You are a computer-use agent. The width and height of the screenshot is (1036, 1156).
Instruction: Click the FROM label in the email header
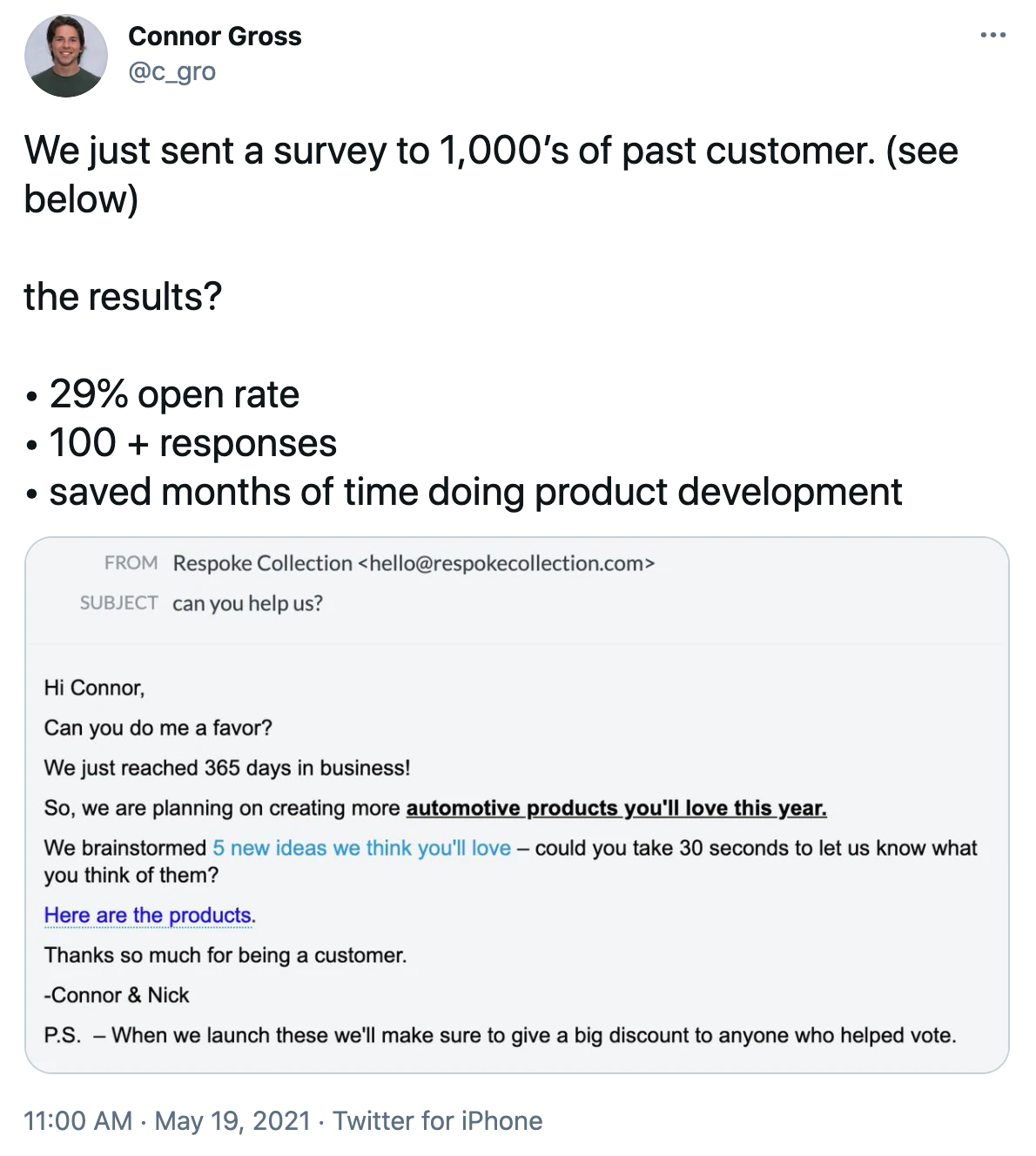[x=131, y=563]
